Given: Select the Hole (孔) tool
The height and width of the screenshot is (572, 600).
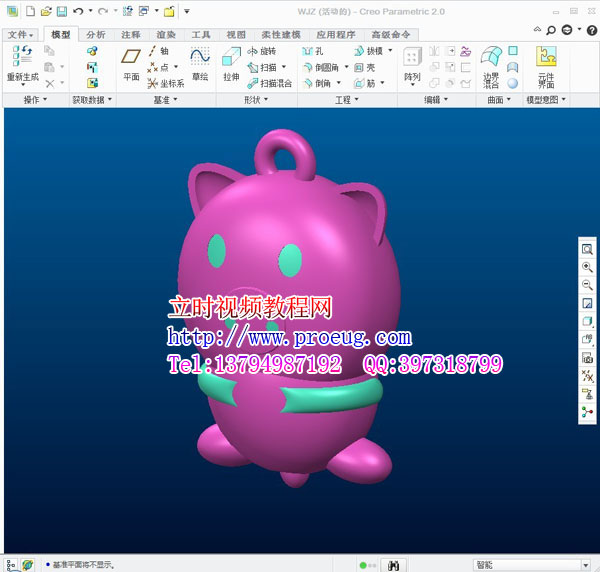Looking at the screenshot, I should pos(312,51).
